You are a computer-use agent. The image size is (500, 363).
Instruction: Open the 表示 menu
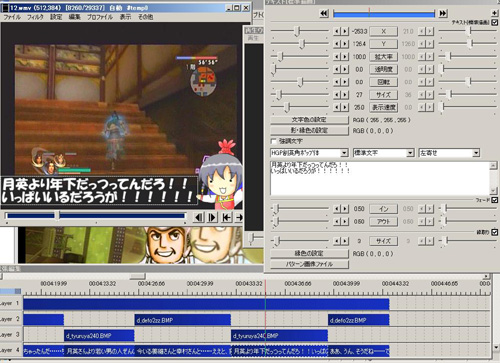click(x=125, y=17)
